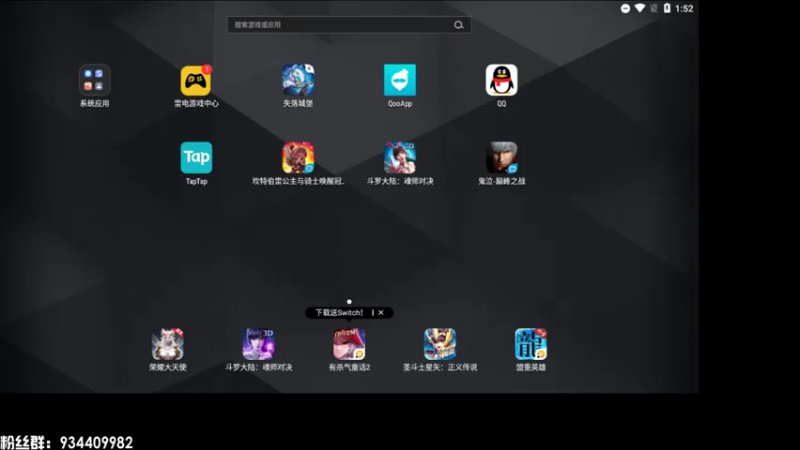800x450 pixels.
Task: Open 坎特伯雷公主与骑士 game
Action: click(x=298, y=158)
